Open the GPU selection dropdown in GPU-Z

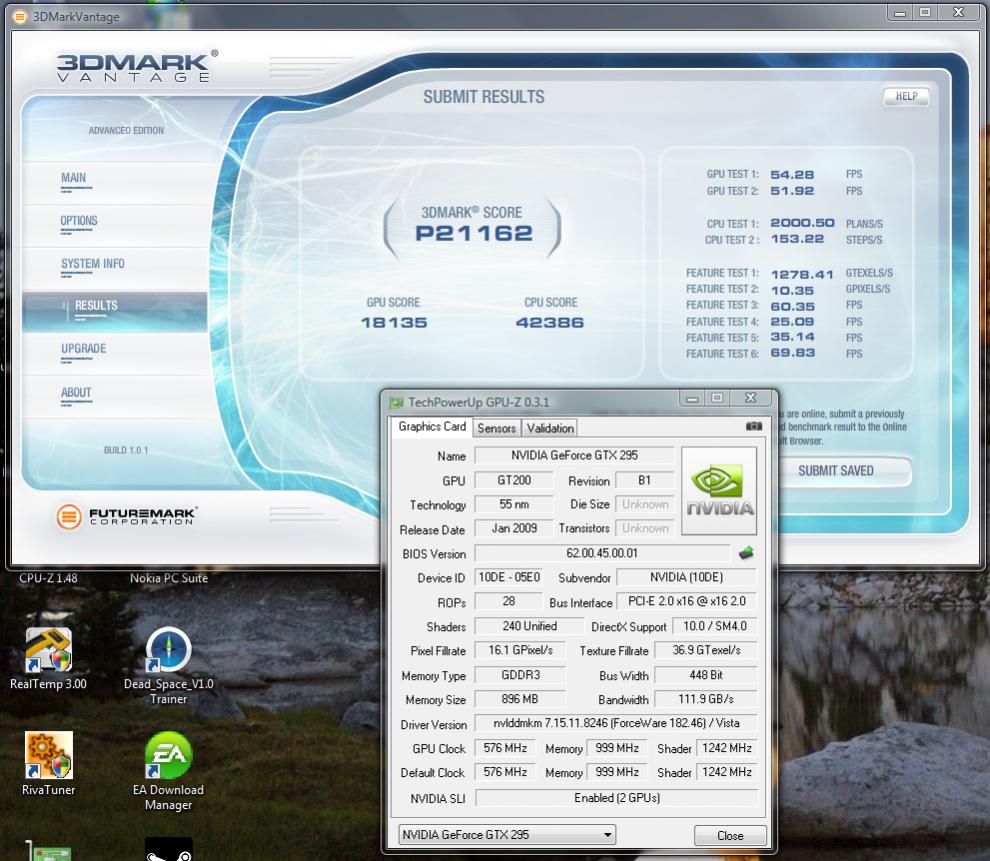[507, 834]
